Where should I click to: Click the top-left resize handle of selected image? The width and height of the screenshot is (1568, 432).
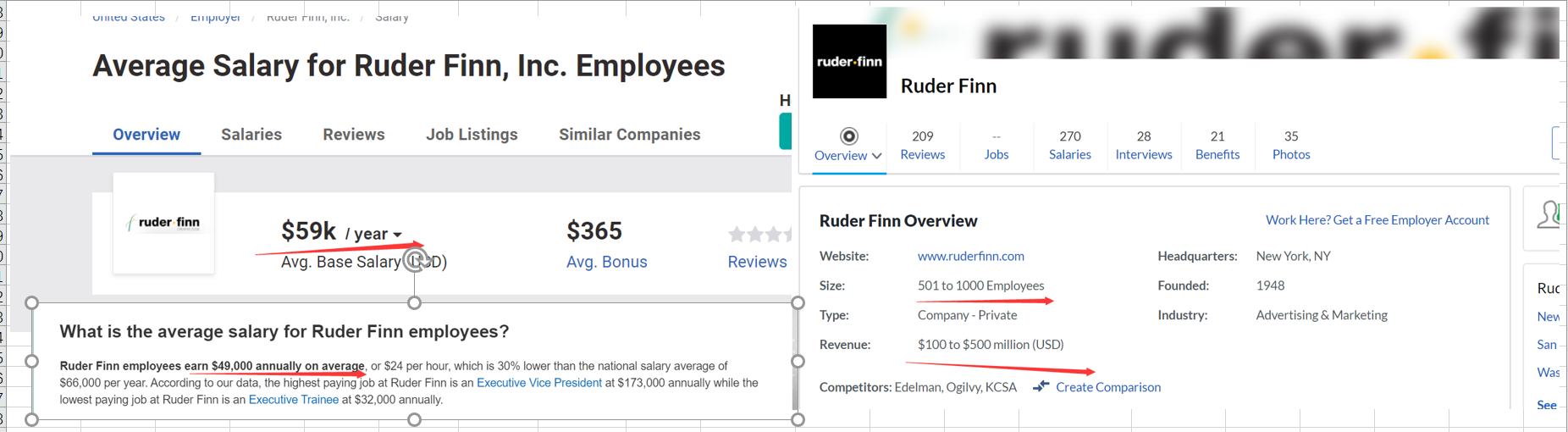[32, 302]
